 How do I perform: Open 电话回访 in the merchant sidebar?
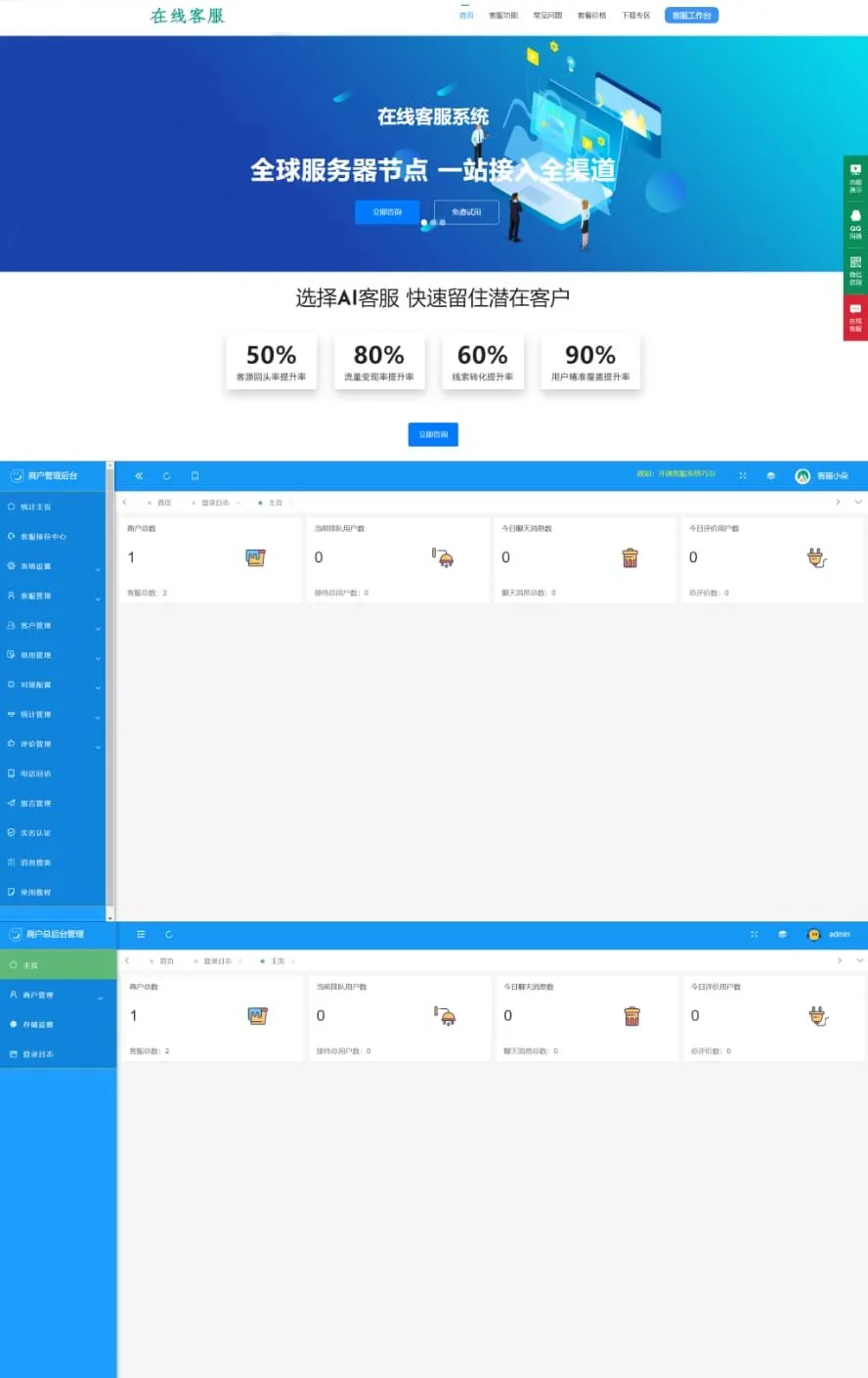pyautogui.click(x=35, y=774)
